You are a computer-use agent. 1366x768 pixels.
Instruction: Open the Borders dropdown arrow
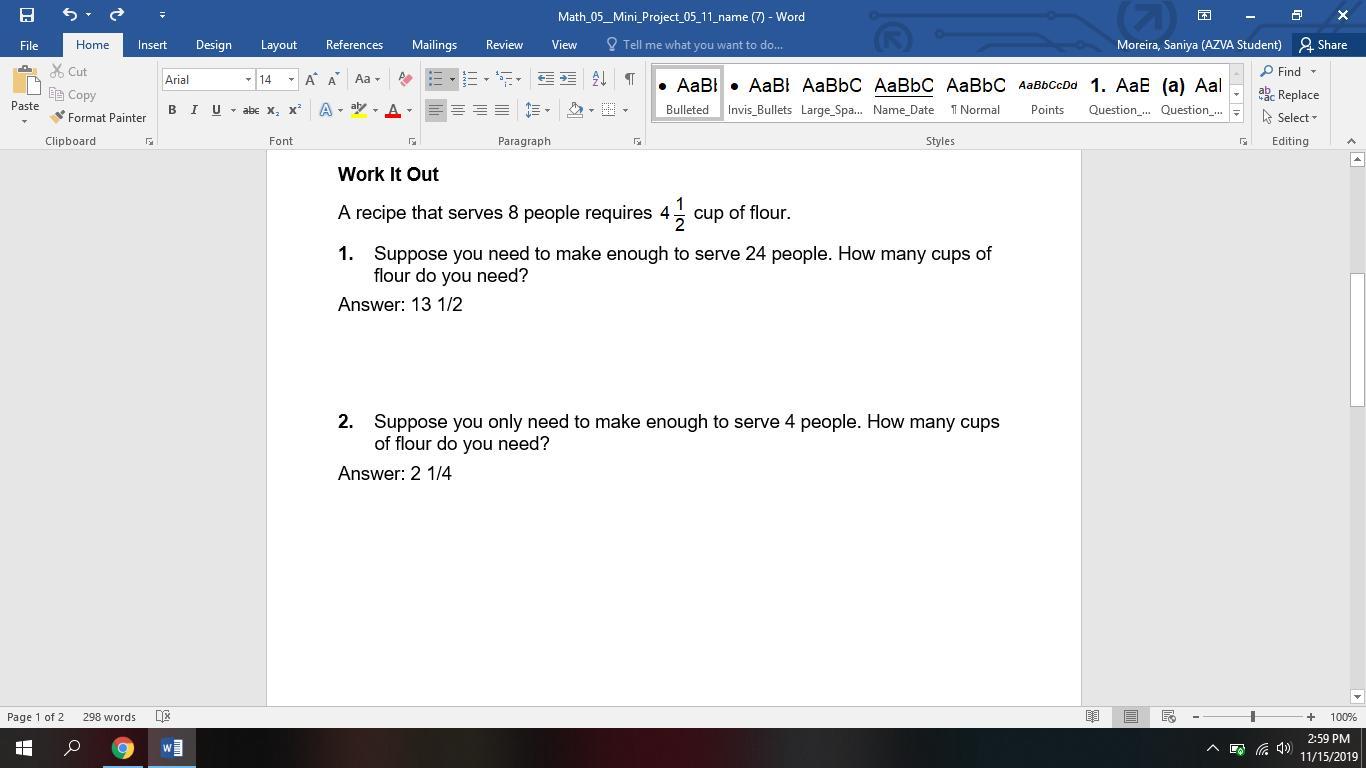coord(625,110)
